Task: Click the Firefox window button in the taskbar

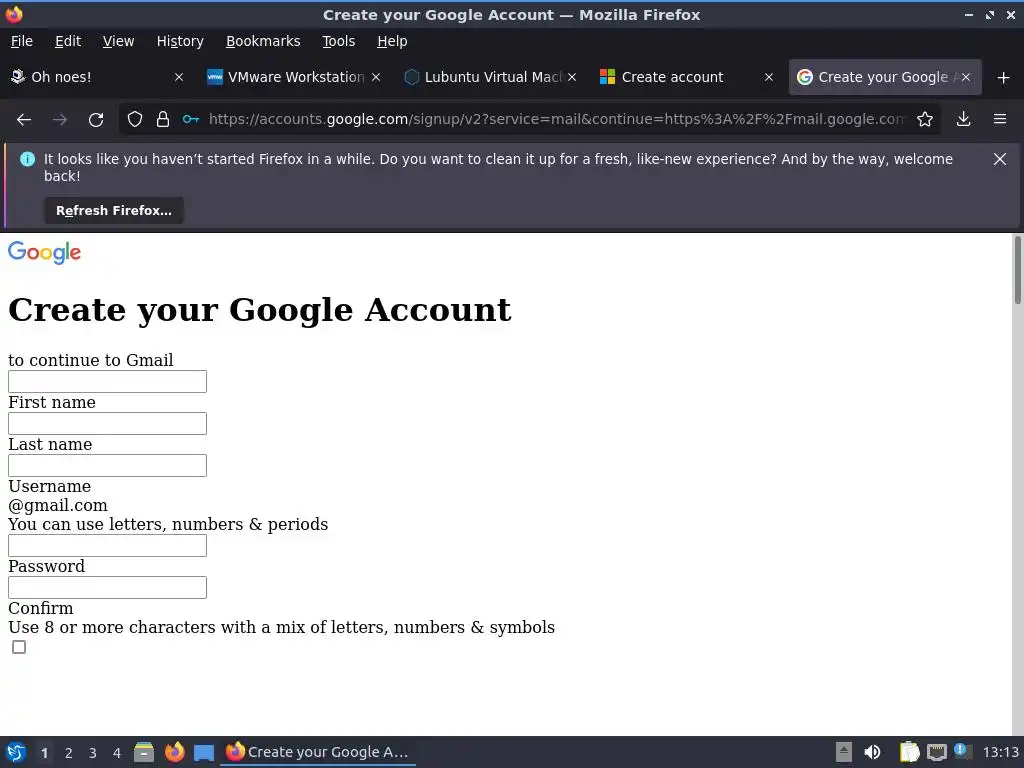Action: (319, 752)
